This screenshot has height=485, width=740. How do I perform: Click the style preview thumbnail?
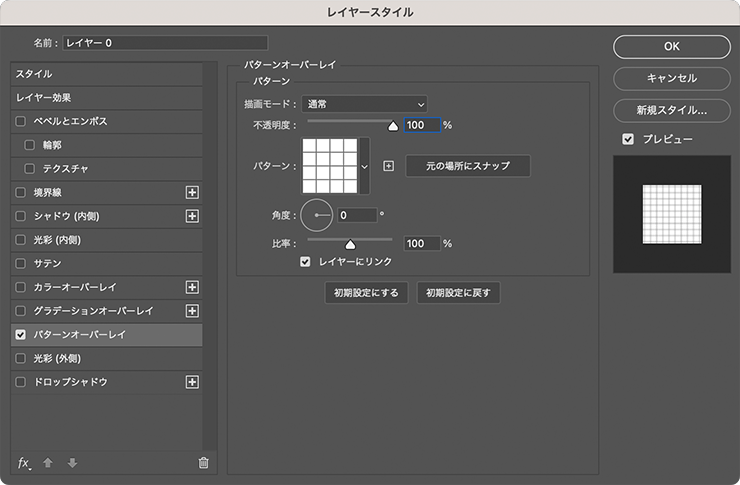coord(672,214)
